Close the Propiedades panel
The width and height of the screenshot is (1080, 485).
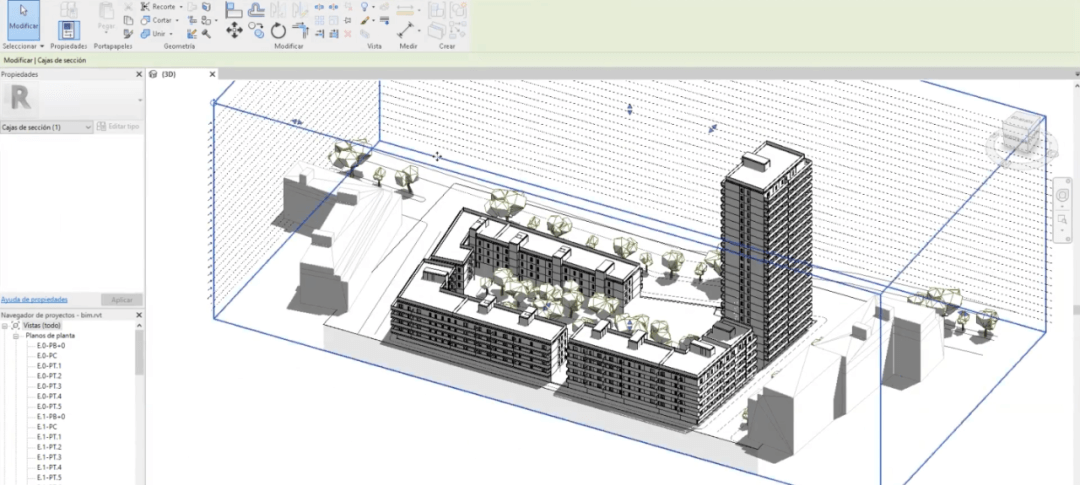(138, 74)
